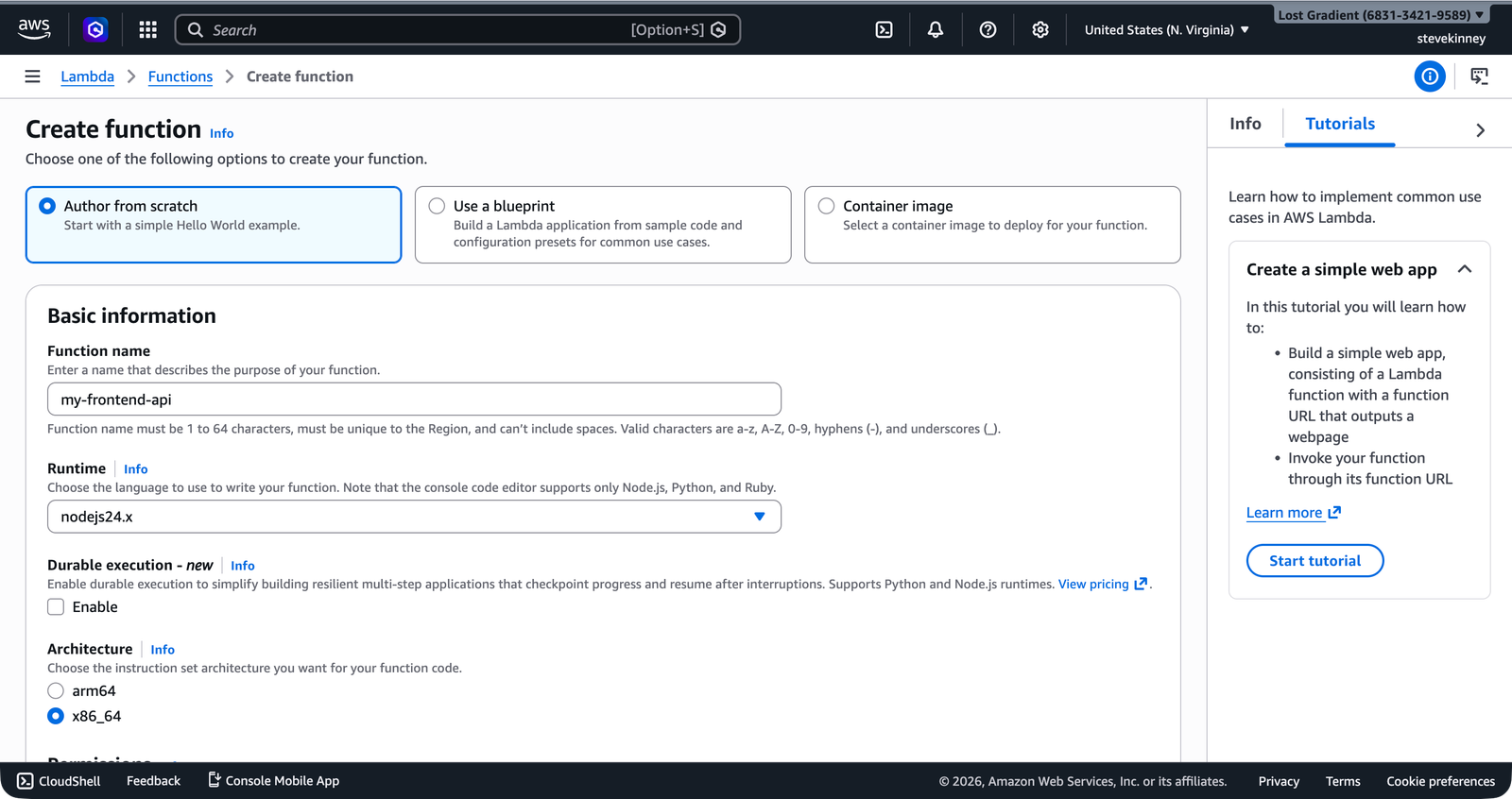Open the settings gear menu
The height and width of the screenshot is (799, 1512).
[x=1040, y=29]
